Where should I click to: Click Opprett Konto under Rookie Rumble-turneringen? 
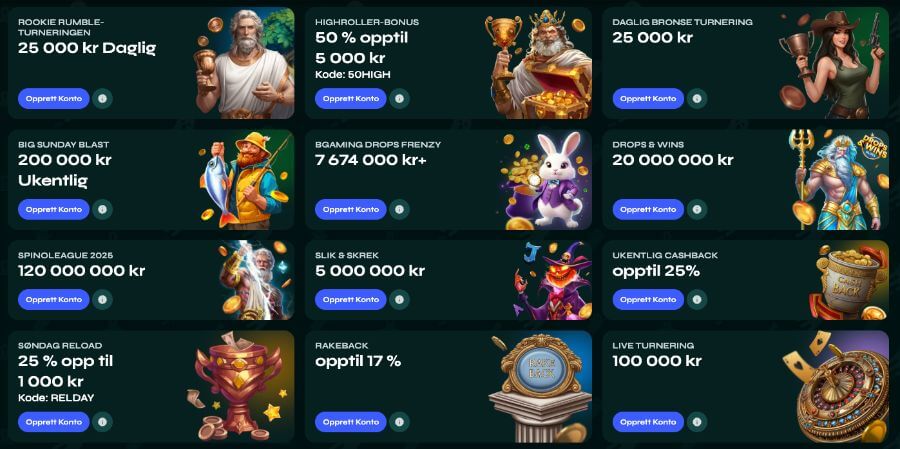click(54, 99)
